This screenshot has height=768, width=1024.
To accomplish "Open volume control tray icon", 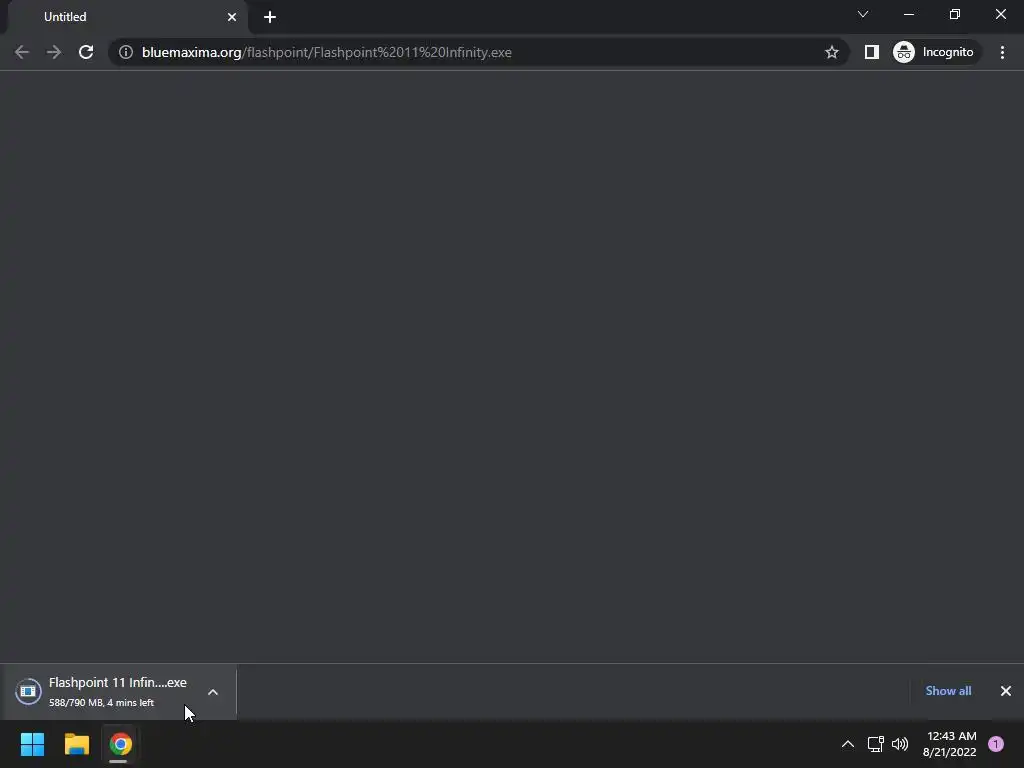I will tap(900, 744).
